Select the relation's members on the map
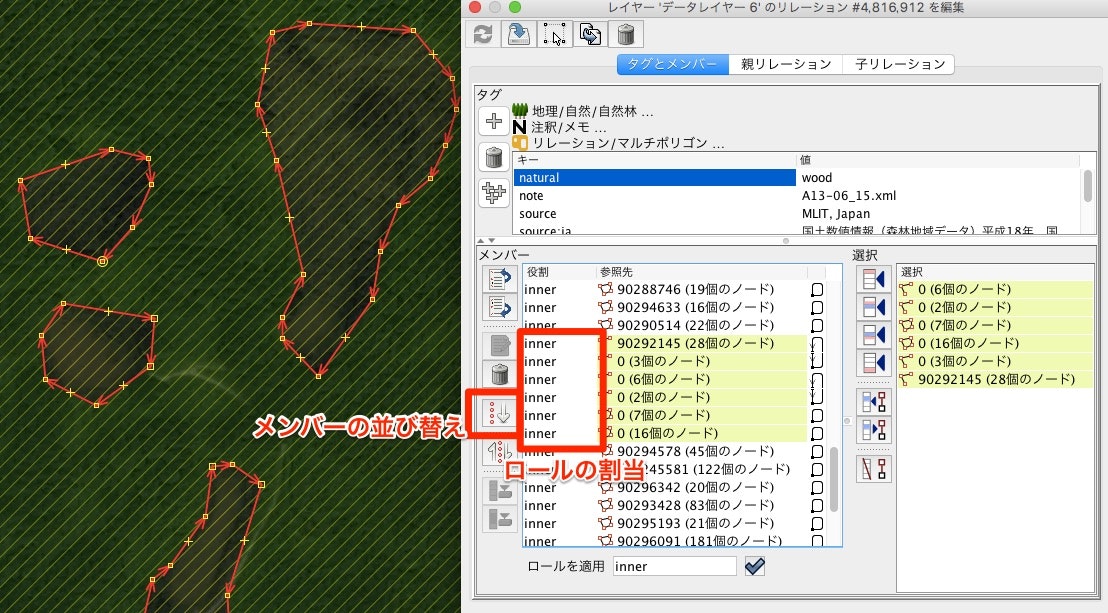Screen dimensions: 1108x613 (553, 33)
